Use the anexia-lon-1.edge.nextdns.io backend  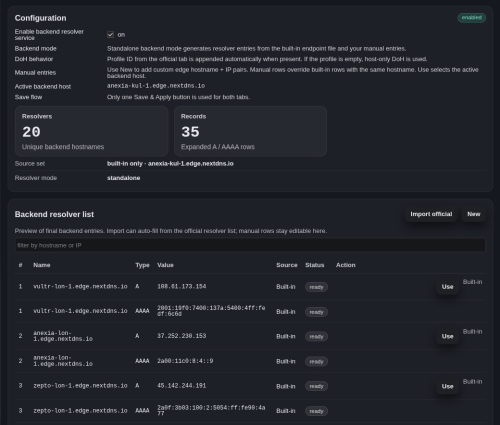(447, 336)
